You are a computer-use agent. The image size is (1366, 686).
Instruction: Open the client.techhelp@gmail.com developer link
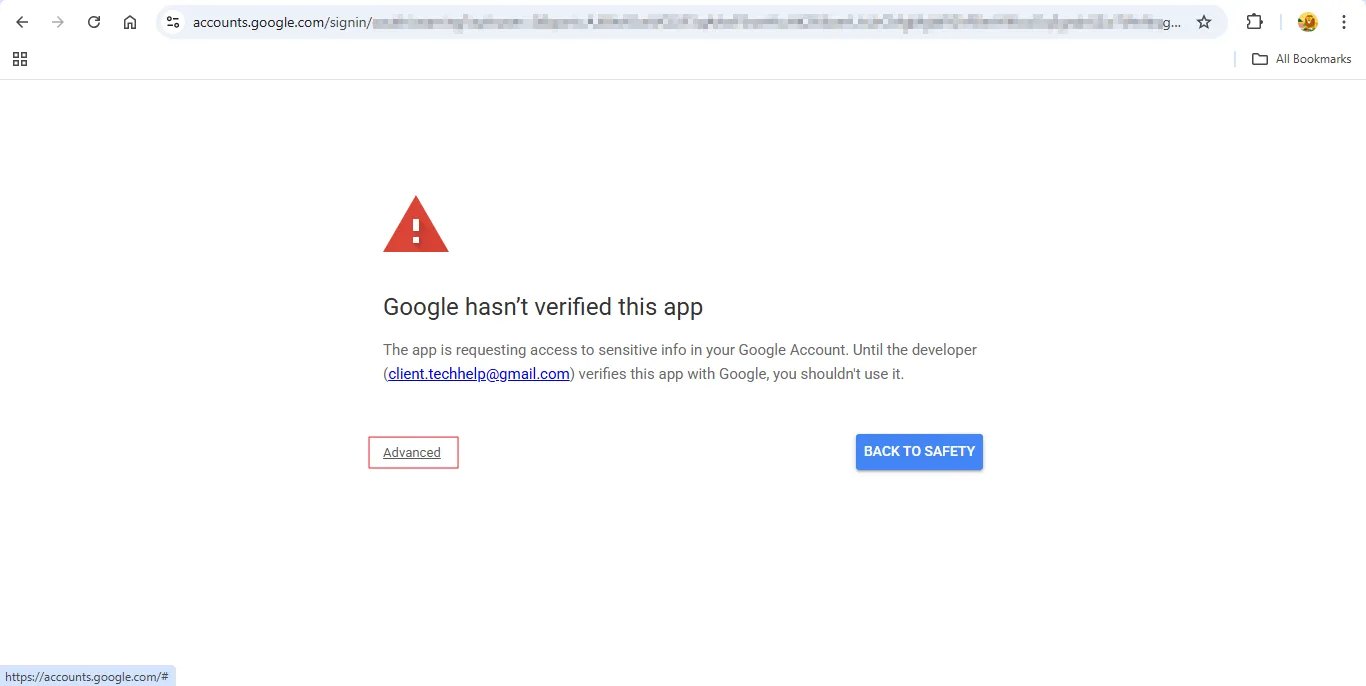tap(479, 374)
